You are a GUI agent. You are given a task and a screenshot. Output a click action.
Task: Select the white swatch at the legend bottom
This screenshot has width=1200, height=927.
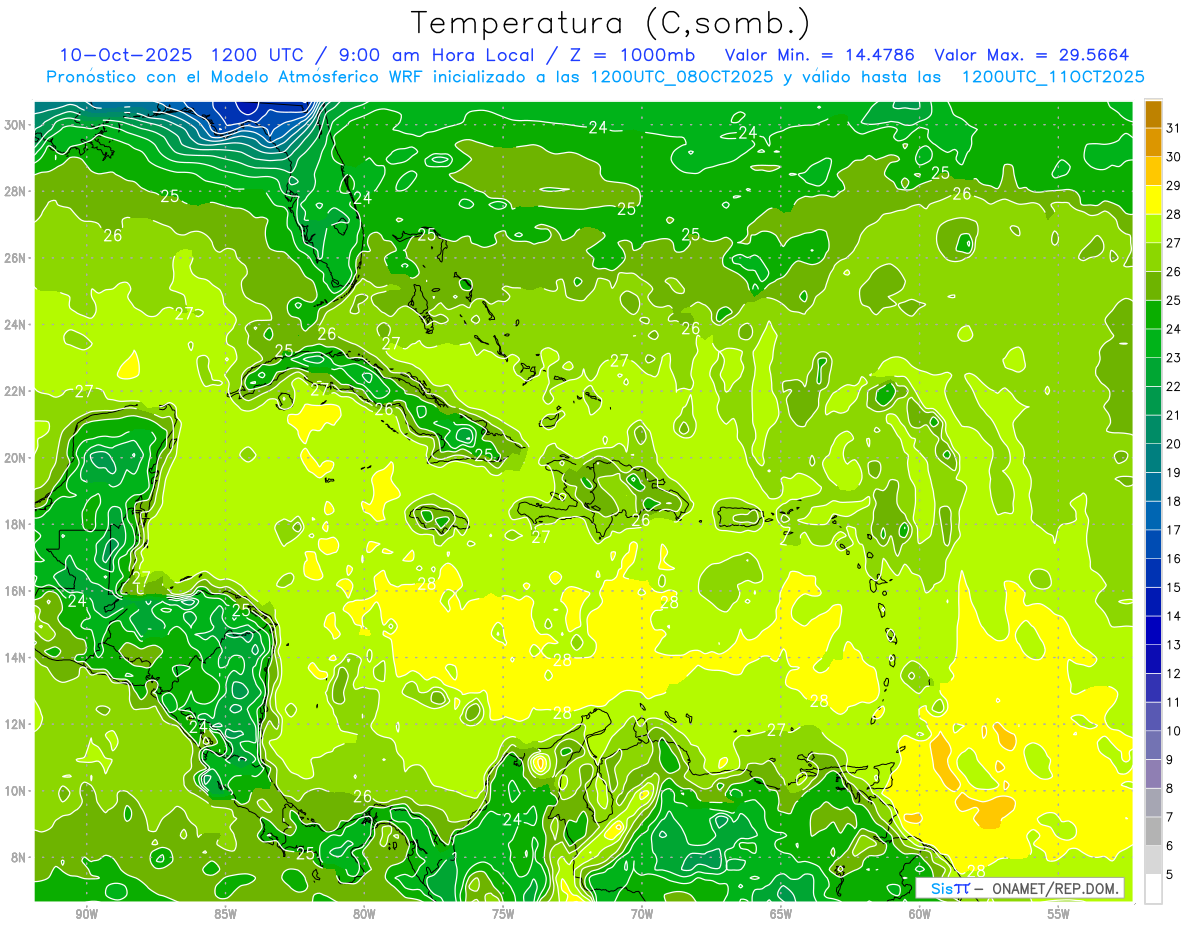pos(1153,889)
